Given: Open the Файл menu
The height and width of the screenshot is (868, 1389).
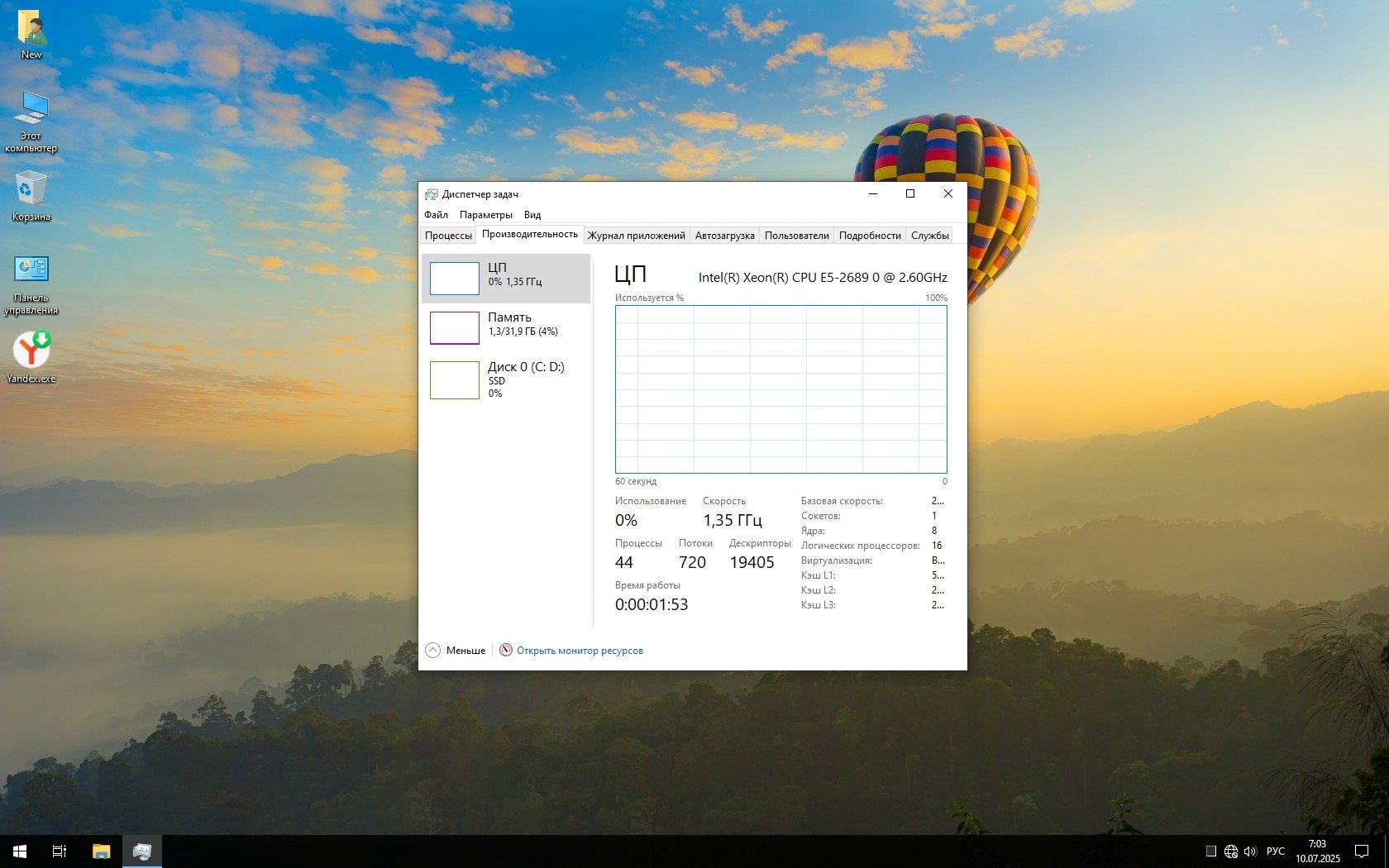Looking at the screenshot, I should [x=436, y=215].
